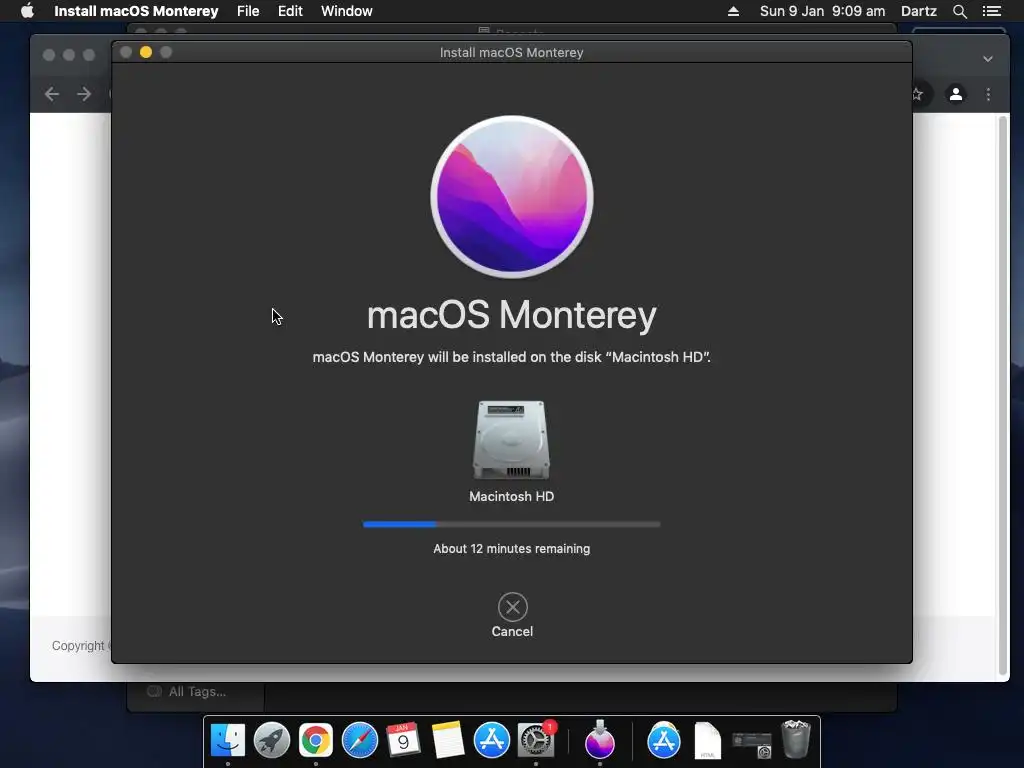Click the installation progress bar
Screen dimensions: 1024x768
click(x=511, y=524)
